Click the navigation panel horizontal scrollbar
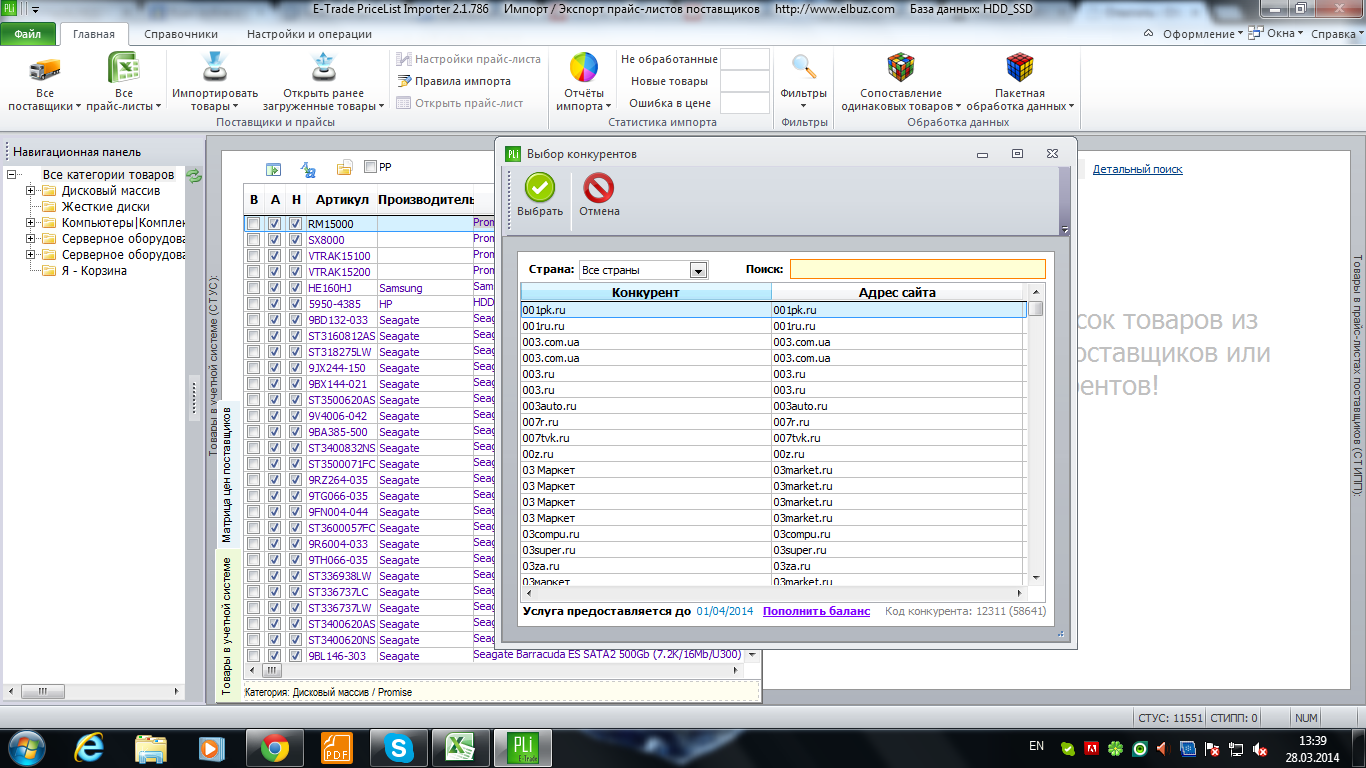This screenshot has width=1366, height=768. (95, 691)
